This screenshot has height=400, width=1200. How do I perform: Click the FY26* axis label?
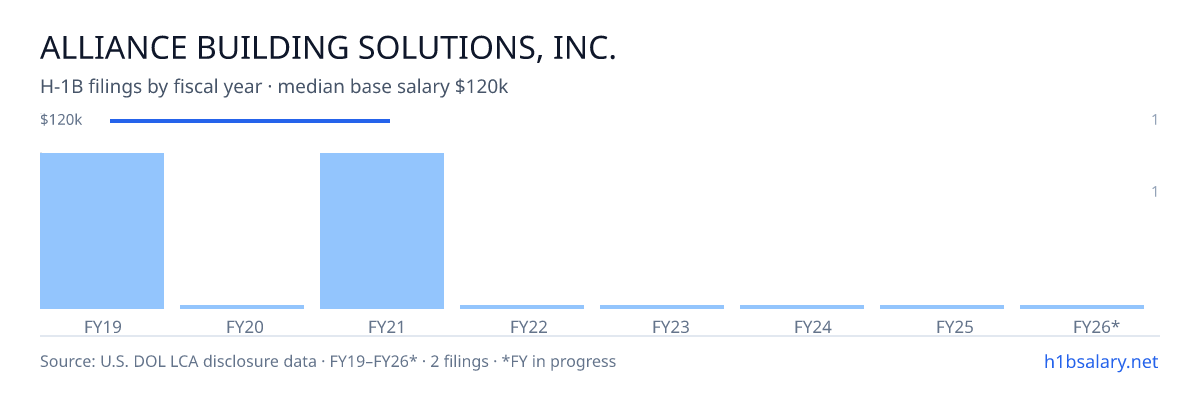click(x=1096, y=326)
